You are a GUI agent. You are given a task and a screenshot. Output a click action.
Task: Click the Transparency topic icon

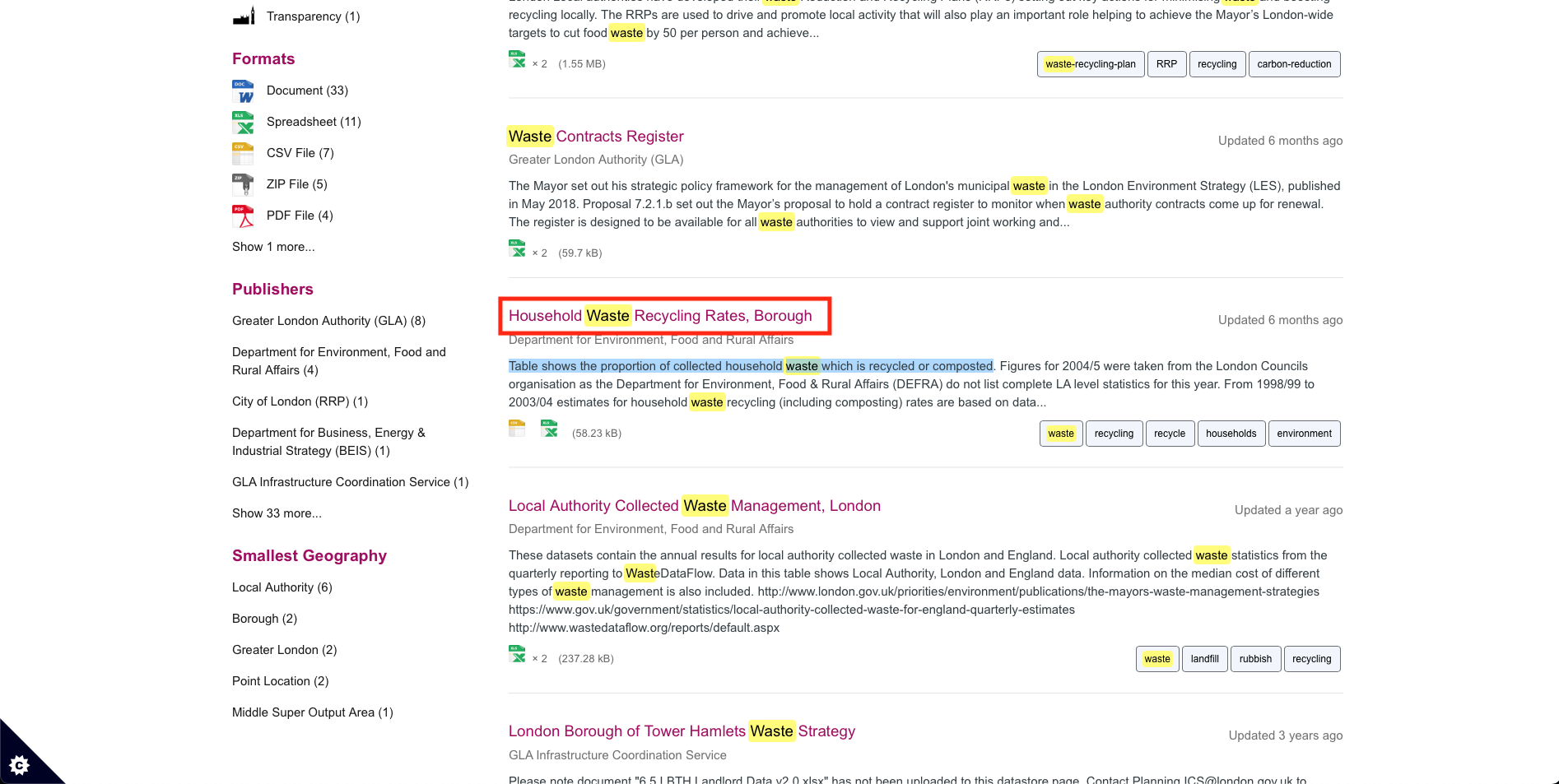244,16
